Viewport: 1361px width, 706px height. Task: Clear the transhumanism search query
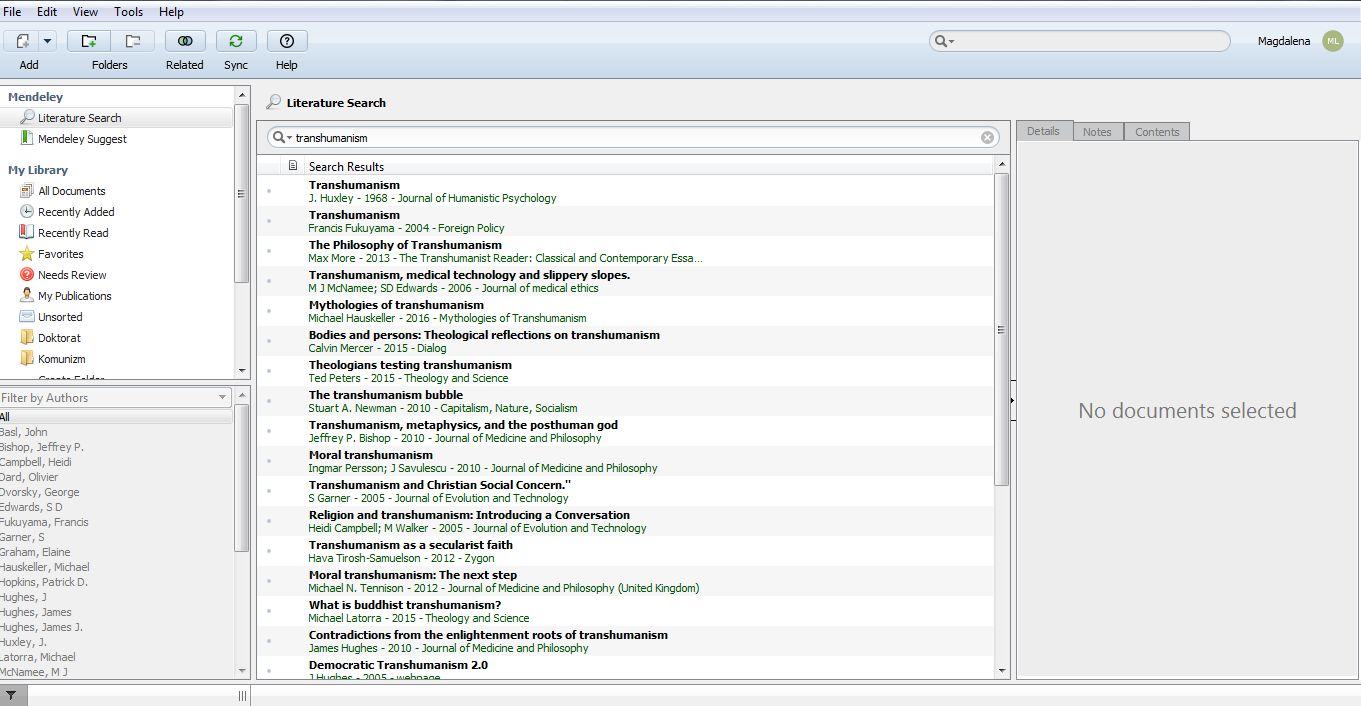click(x=987, y=138)
